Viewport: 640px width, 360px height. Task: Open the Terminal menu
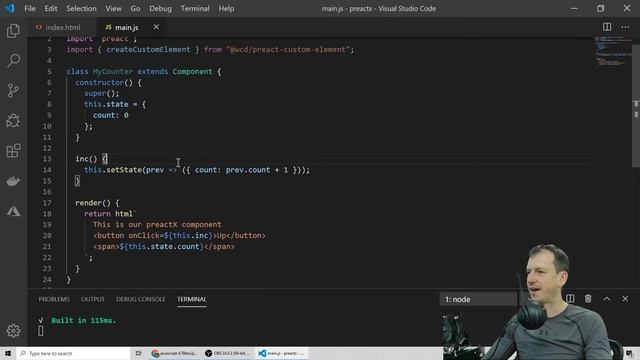195,8
